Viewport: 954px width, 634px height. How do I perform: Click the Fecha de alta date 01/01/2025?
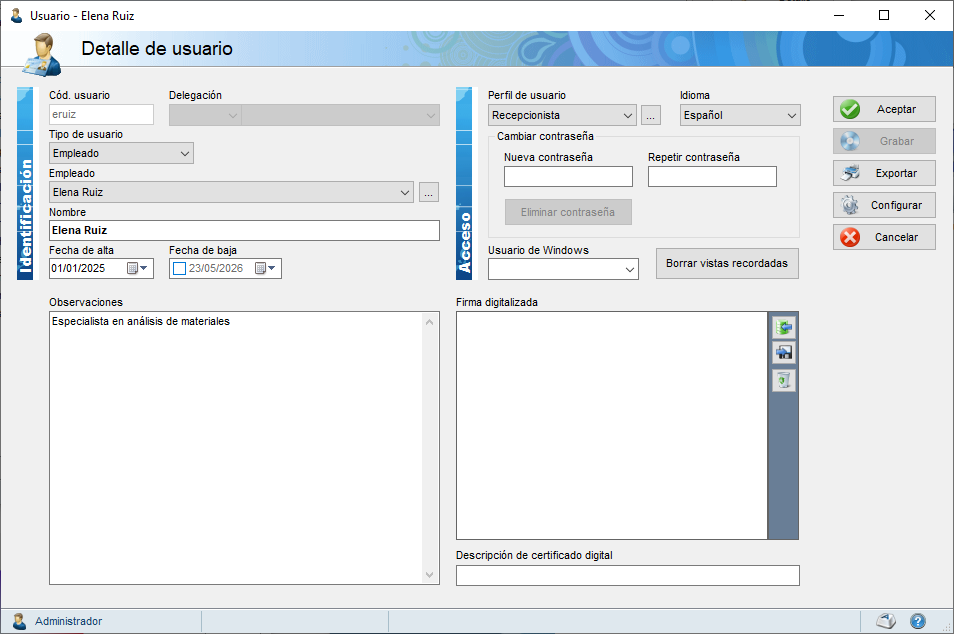point(78,268)
